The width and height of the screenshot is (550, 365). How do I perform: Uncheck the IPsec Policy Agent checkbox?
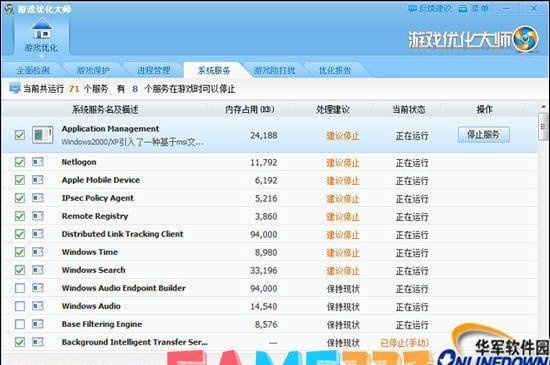[20, 198]
